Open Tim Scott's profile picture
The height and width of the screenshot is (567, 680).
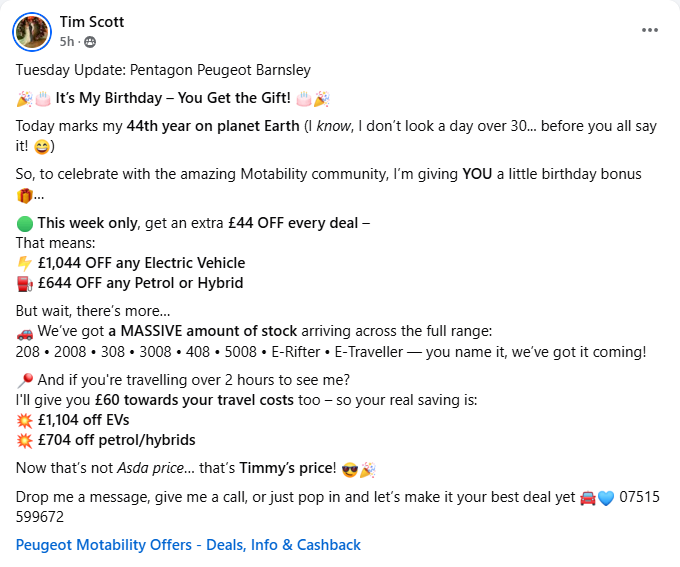[x=31, y=31]
